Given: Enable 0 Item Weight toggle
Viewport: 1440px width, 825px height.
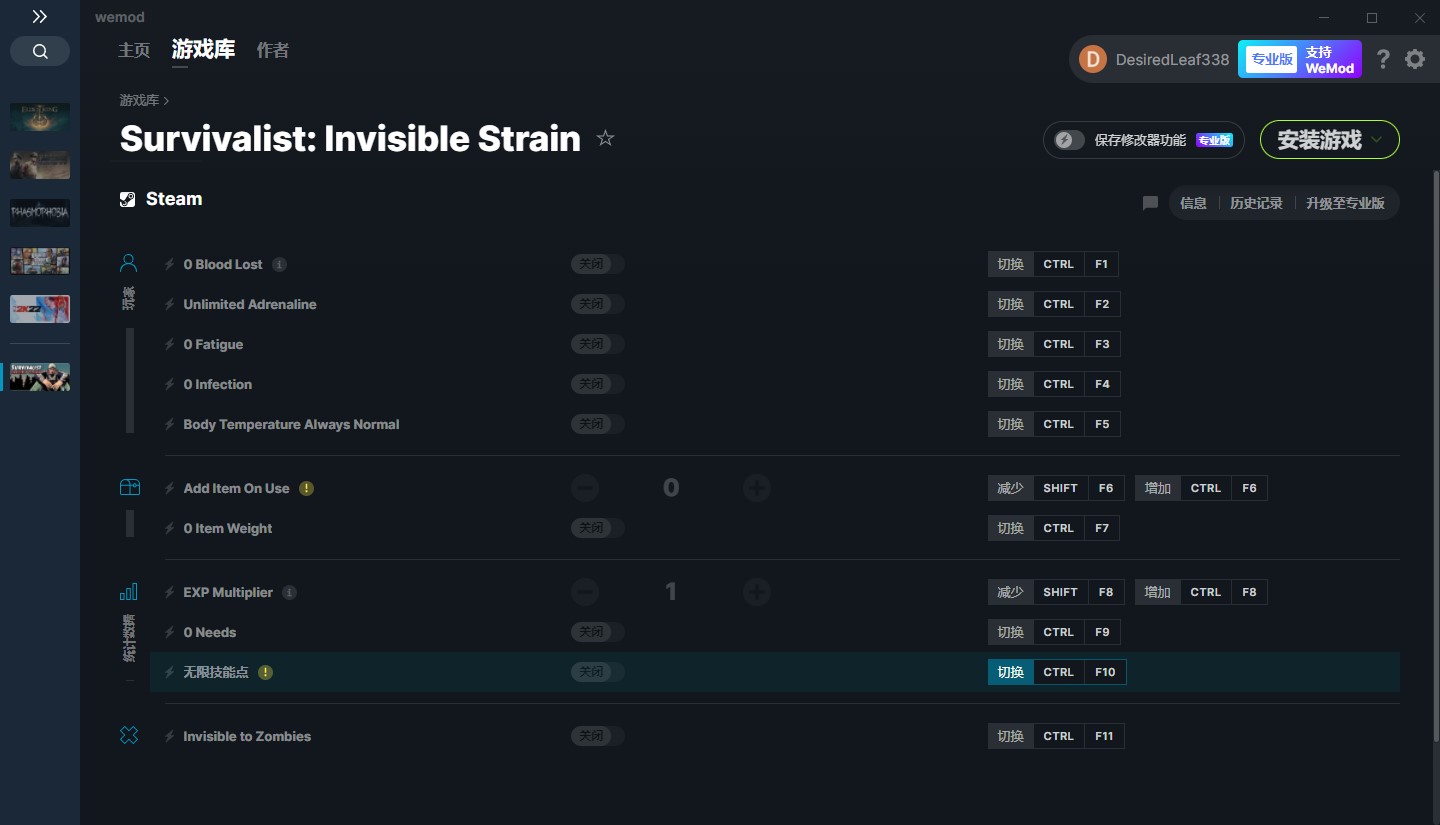Looking at the screenshot, I should (598, 528).
